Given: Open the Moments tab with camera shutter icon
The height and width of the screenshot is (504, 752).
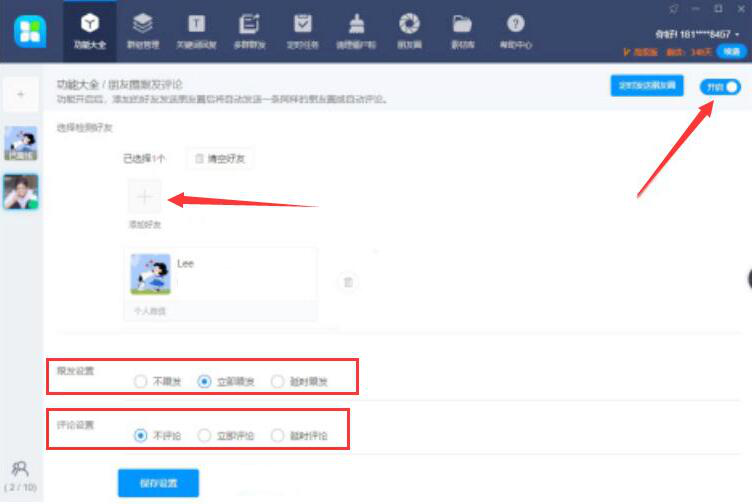Looking at the screenshot, I should coord(409,32).
